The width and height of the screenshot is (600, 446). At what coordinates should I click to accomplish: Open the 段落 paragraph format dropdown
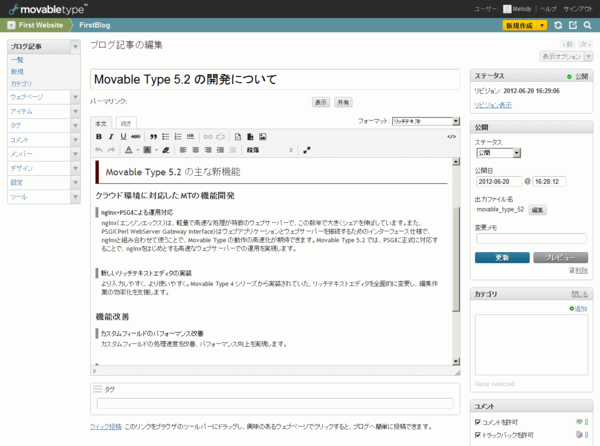point(270,150)
